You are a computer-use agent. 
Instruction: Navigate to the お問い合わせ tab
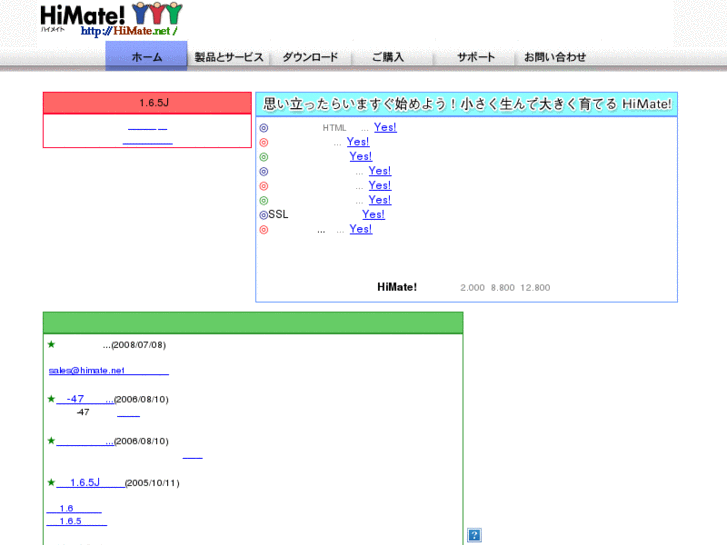[x=555, y=57]
